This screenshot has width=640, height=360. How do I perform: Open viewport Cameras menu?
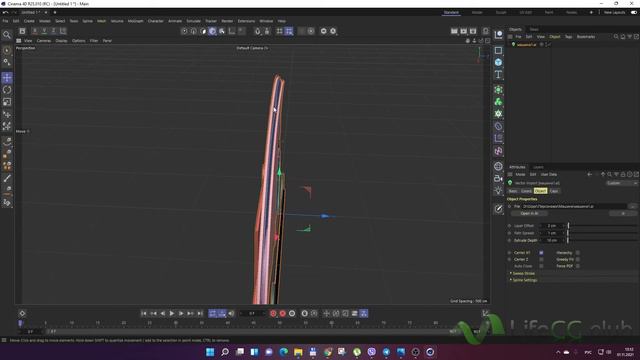point(44,41)
